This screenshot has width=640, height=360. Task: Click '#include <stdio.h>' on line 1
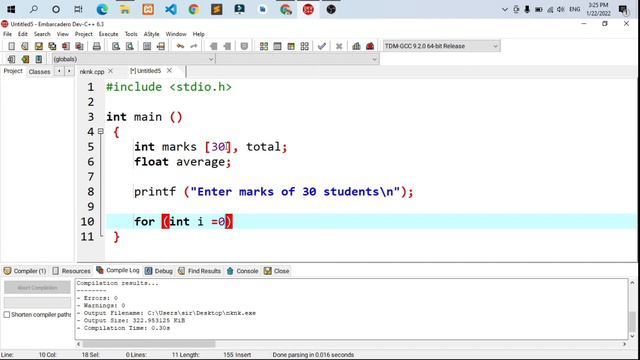click(169, 87)
